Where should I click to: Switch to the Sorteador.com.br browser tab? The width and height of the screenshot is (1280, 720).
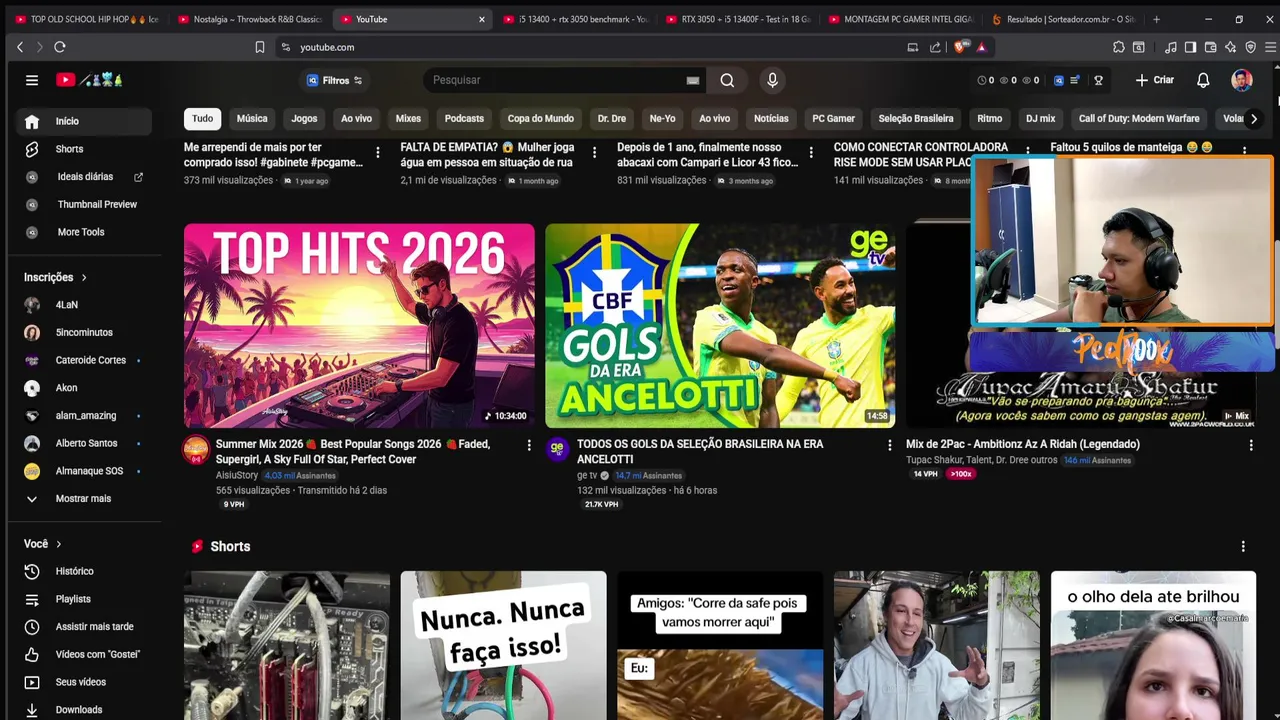[1062, 19]
